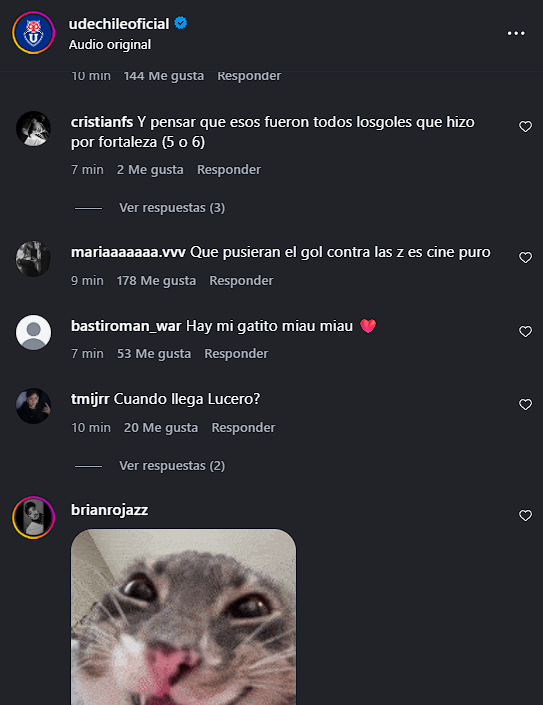Reply to mariaaaaaaa.vvv's comment

coord(241,281)
